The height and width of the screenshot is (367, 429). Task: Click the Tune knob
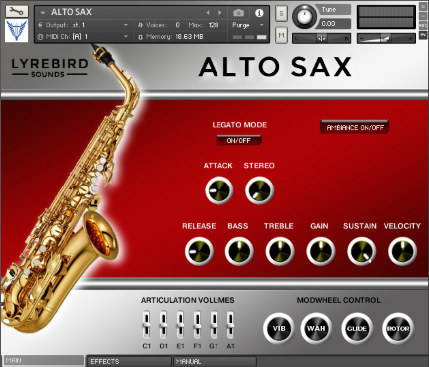305,16
